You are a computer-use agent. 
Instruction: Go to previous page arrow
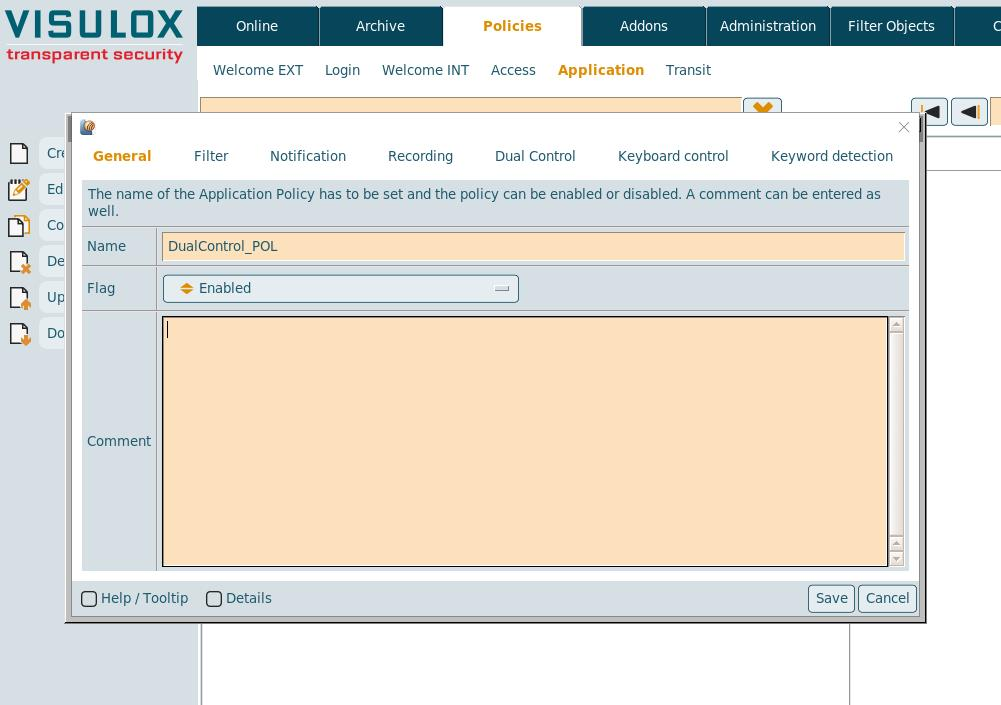pos(968,112)
